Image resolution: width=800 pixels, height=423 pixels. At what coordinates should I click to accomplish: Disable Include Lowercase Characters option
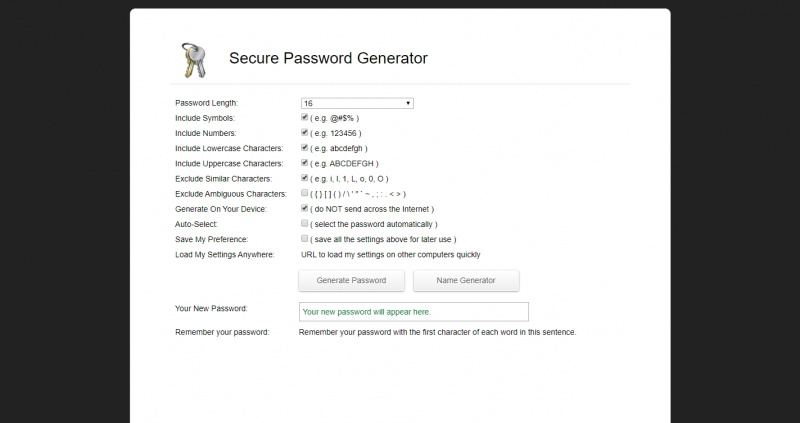[304, 147]
